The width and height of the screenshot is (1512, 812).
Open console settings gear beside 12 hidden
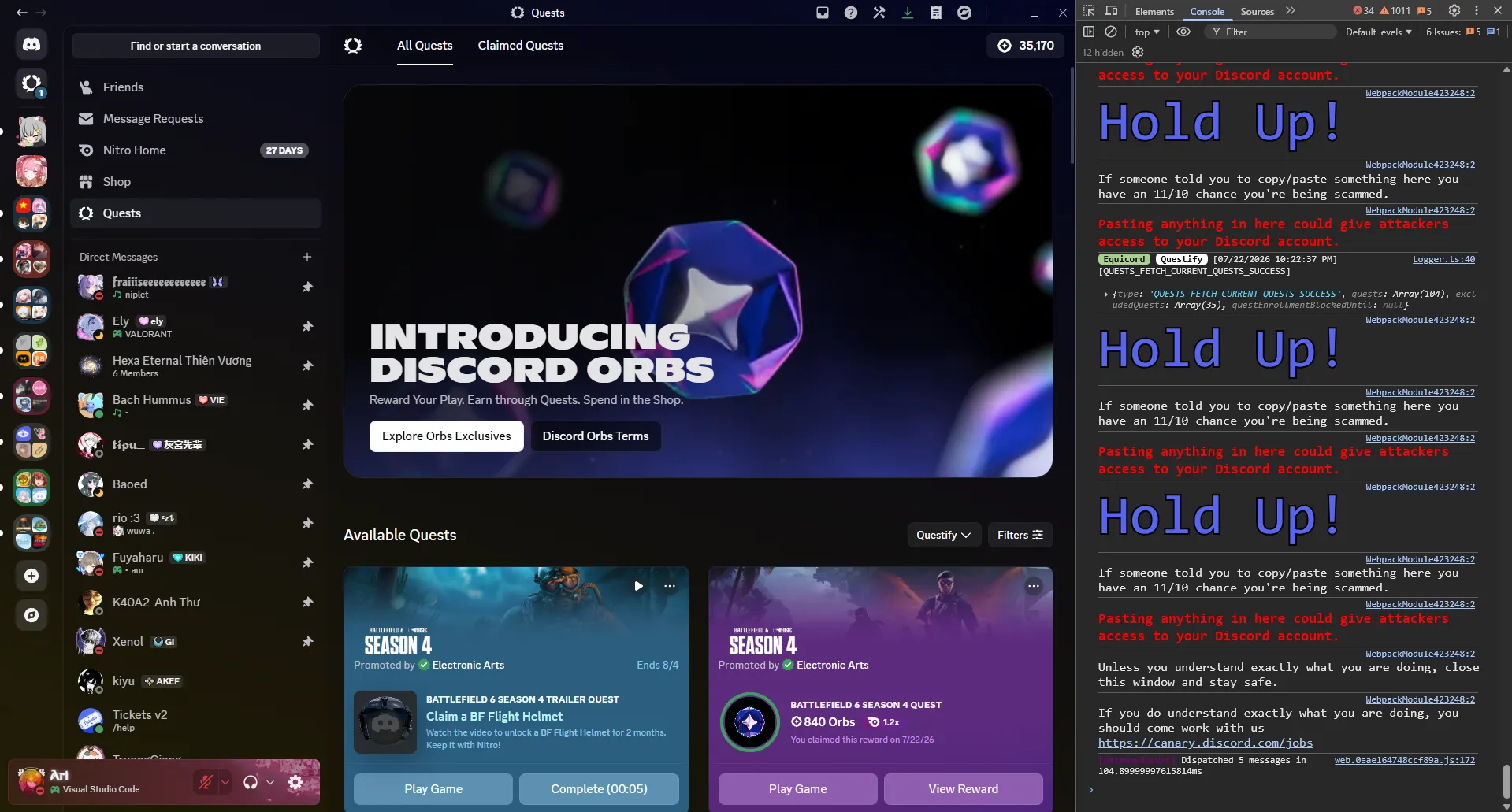[x=1138, y=52]
